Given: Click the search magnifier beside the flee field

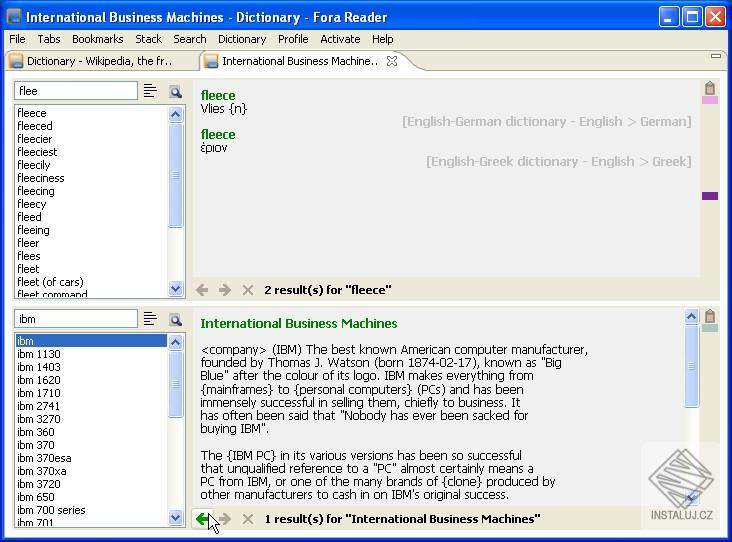Looking at the screenshot, I should point(176,92).
